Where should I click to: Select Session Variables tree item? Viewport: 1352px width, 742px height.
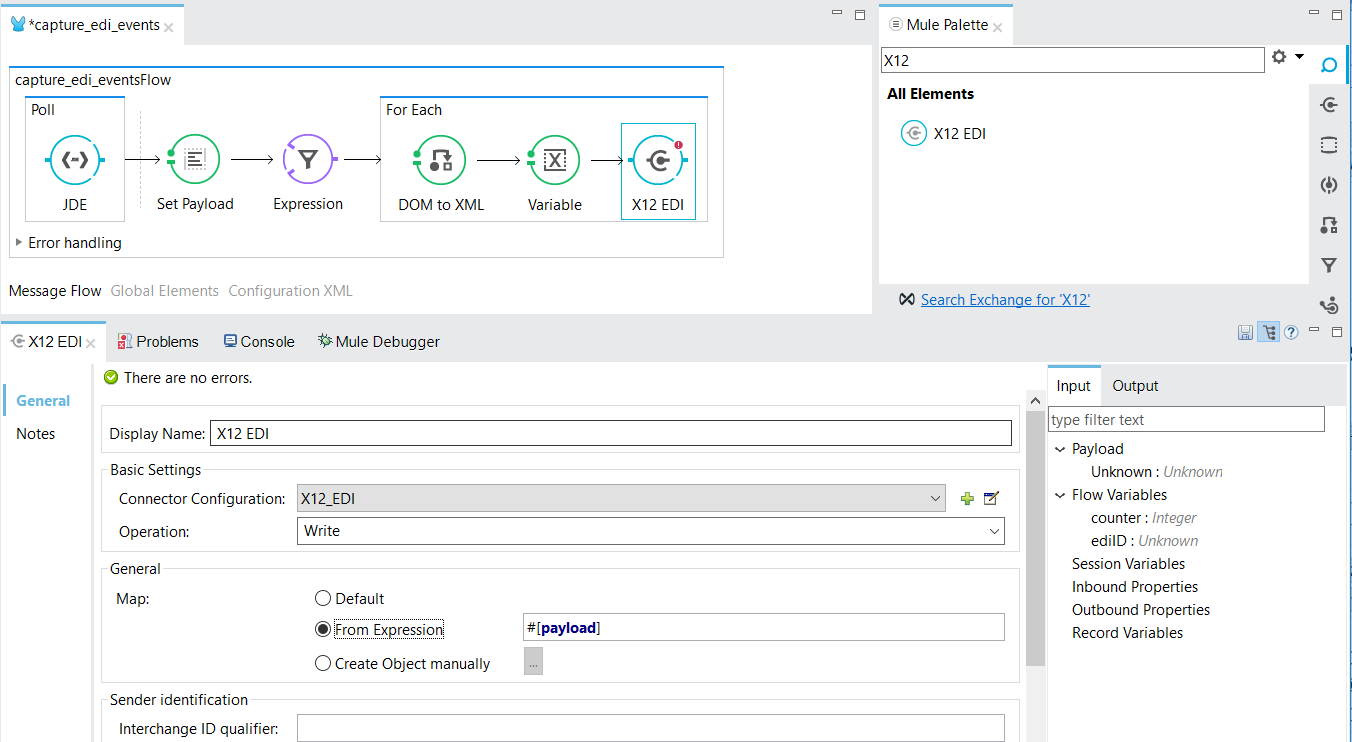pyautogui.click(x=1128, y=564)
